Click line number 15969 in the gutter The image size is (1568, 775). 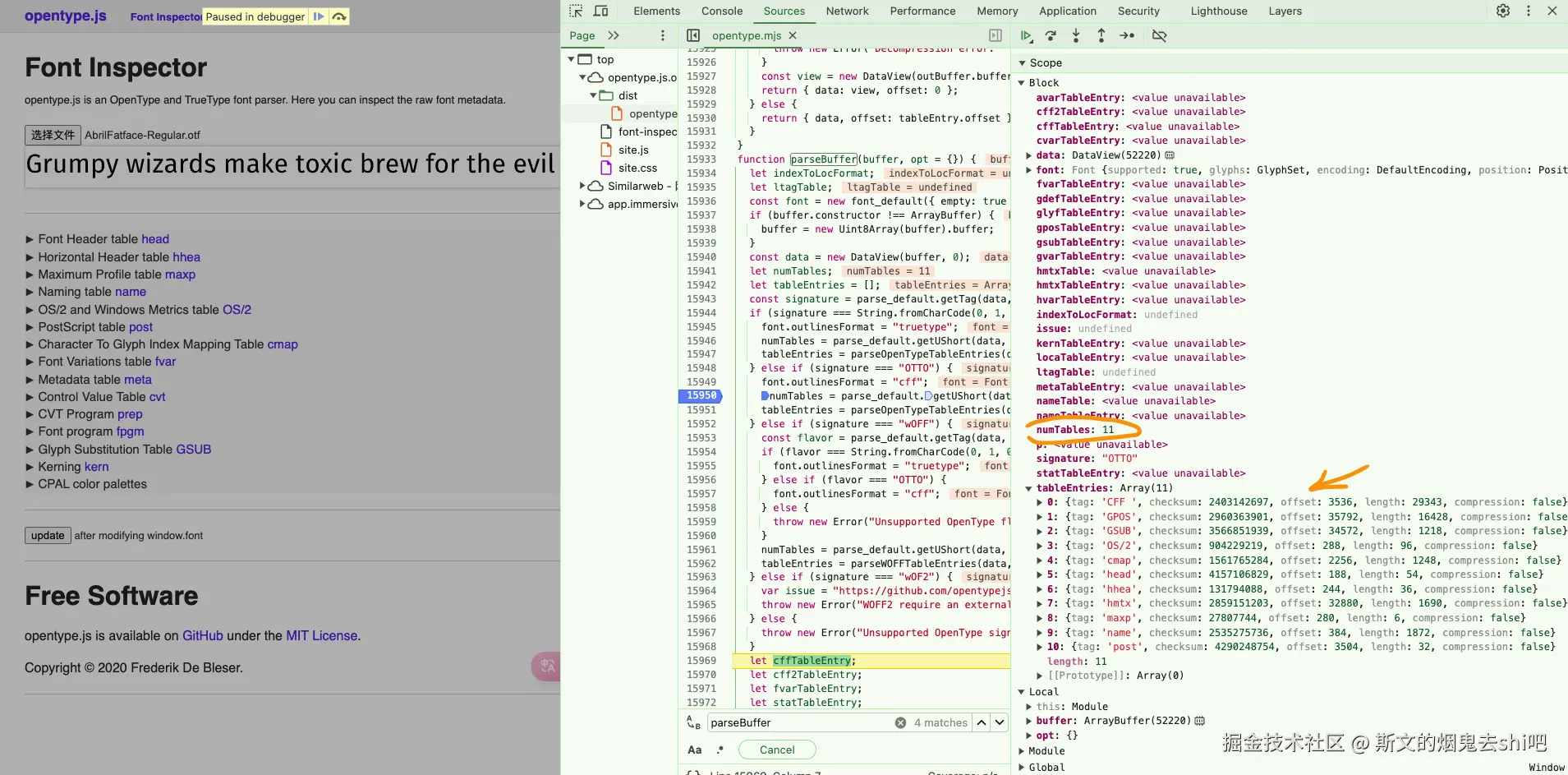pos(701,661)
